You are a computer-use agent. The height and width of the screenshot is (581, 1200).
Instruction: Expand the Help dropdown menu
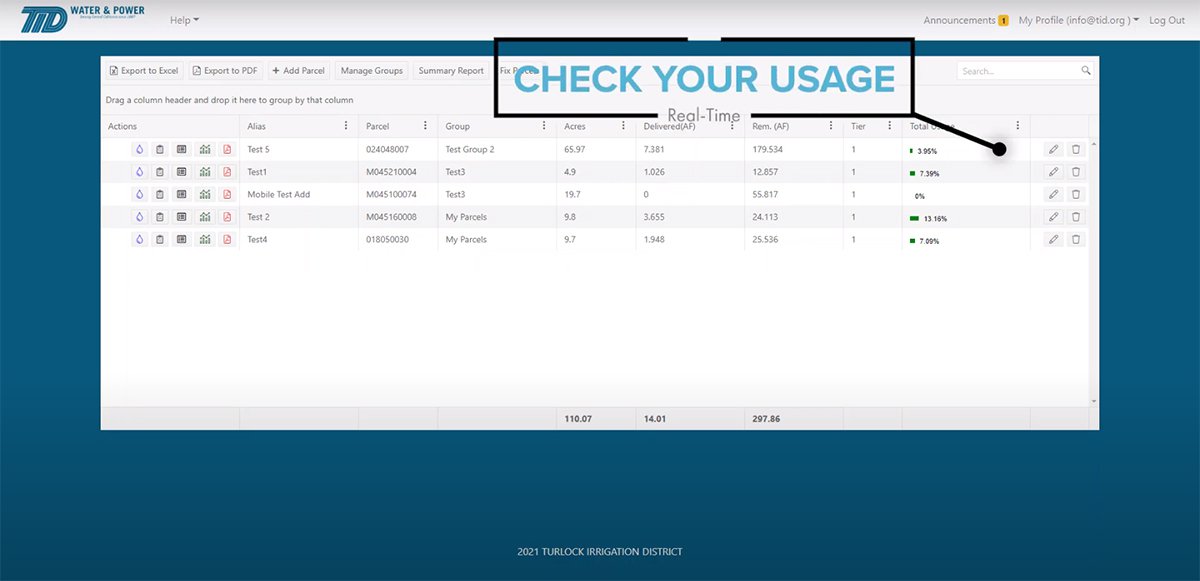click(x=184, y=20)
